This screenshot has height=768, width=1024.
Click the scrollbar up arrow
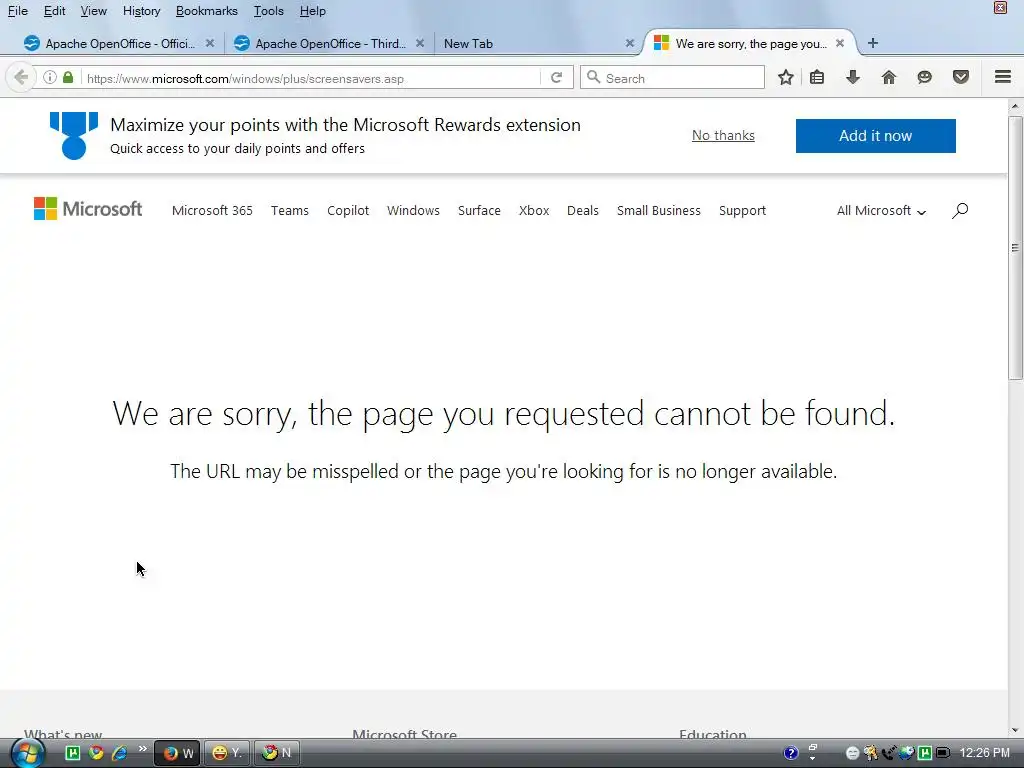(x=1015, y=106)
